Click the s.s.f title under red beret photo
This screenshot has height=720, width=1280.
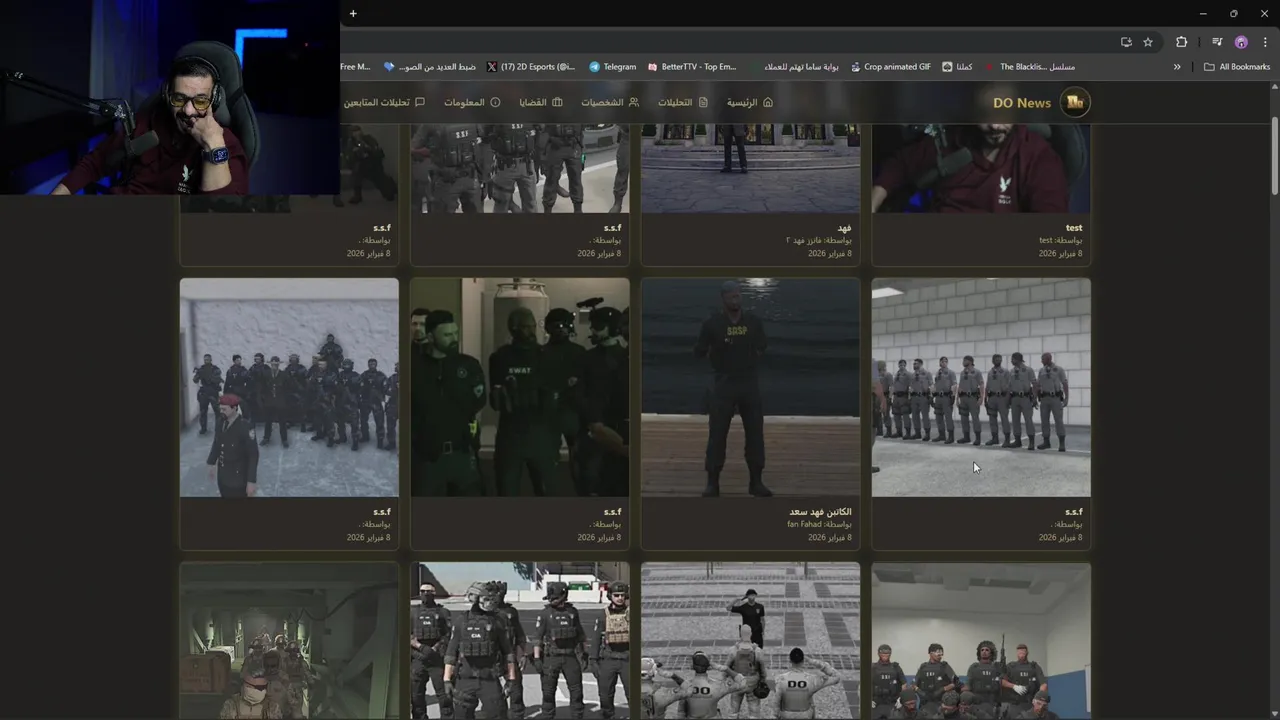pos(382,512)
